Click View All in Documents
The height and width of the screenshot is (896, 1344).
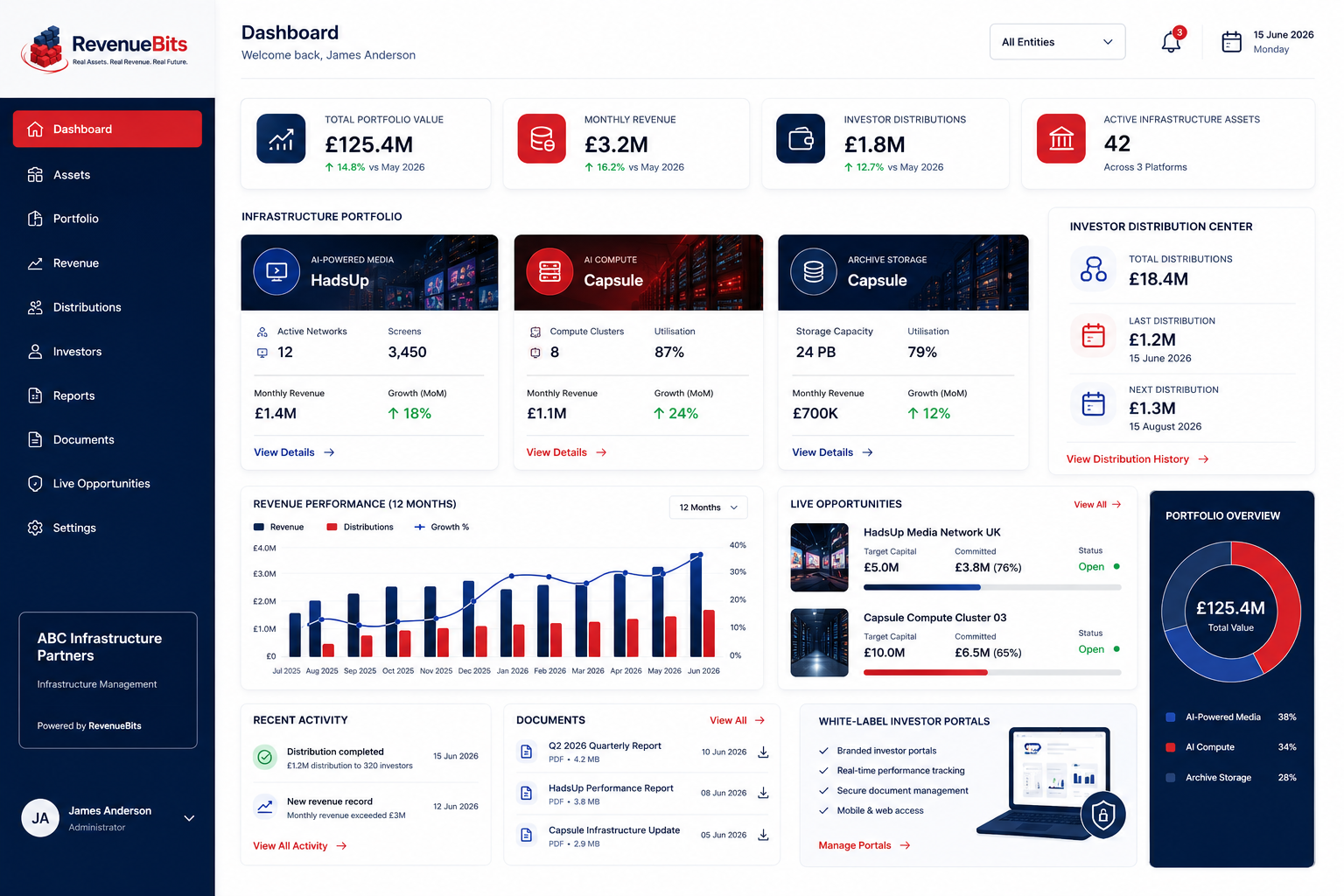pyautogui.click(x=737, y=720)
